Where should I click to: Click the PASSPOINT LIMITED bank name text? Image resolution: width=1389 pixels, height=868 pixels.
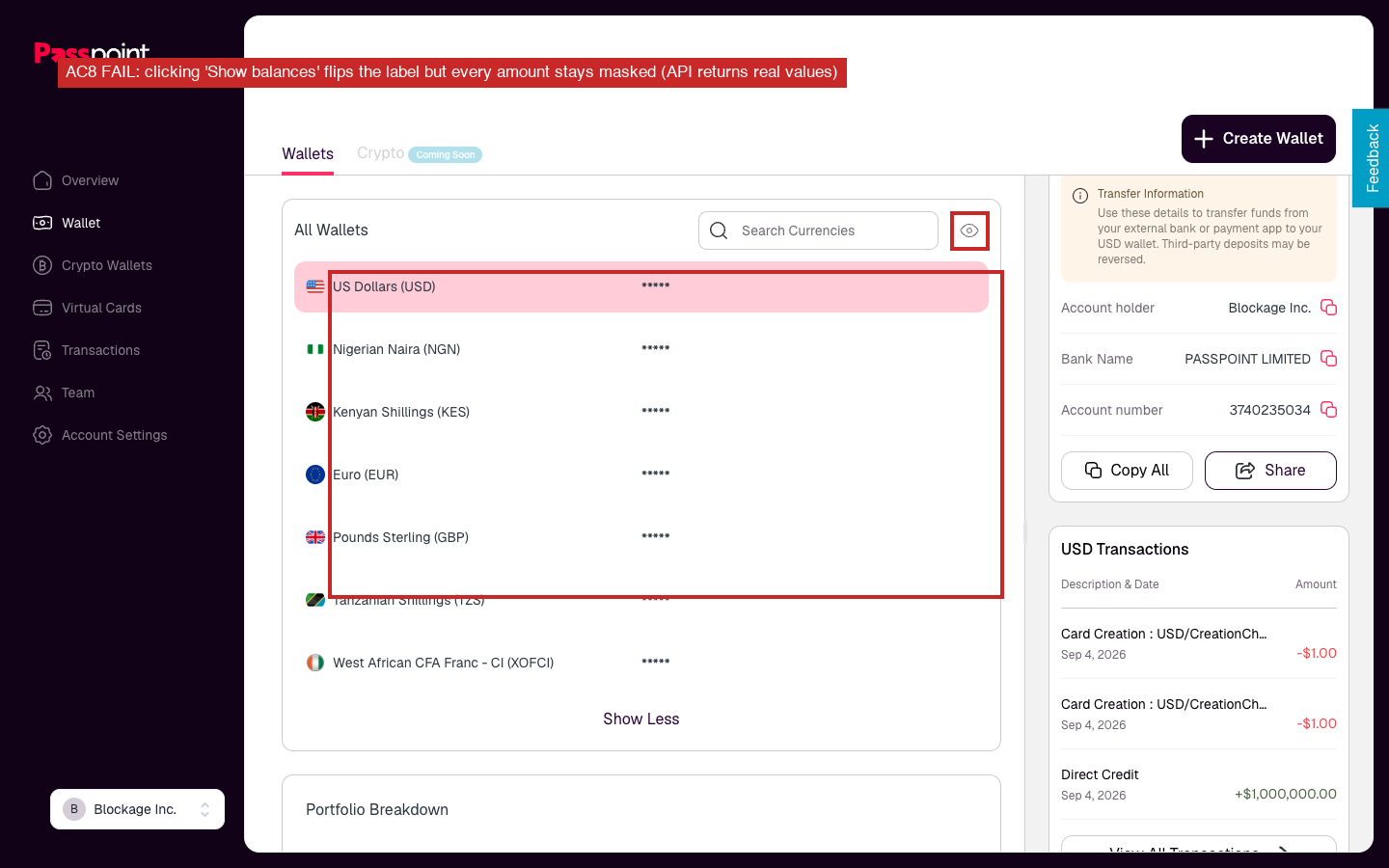(x=1247, y=359)
